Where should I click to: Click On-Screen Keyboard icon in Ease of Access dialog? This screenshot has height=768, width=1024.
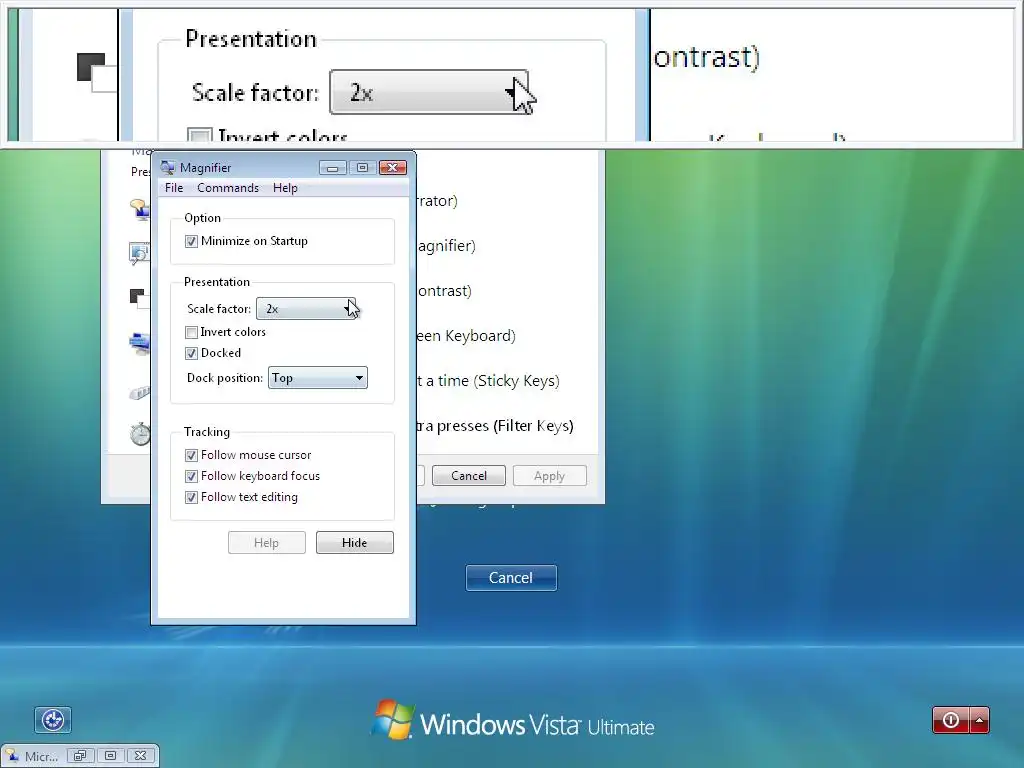140,344
